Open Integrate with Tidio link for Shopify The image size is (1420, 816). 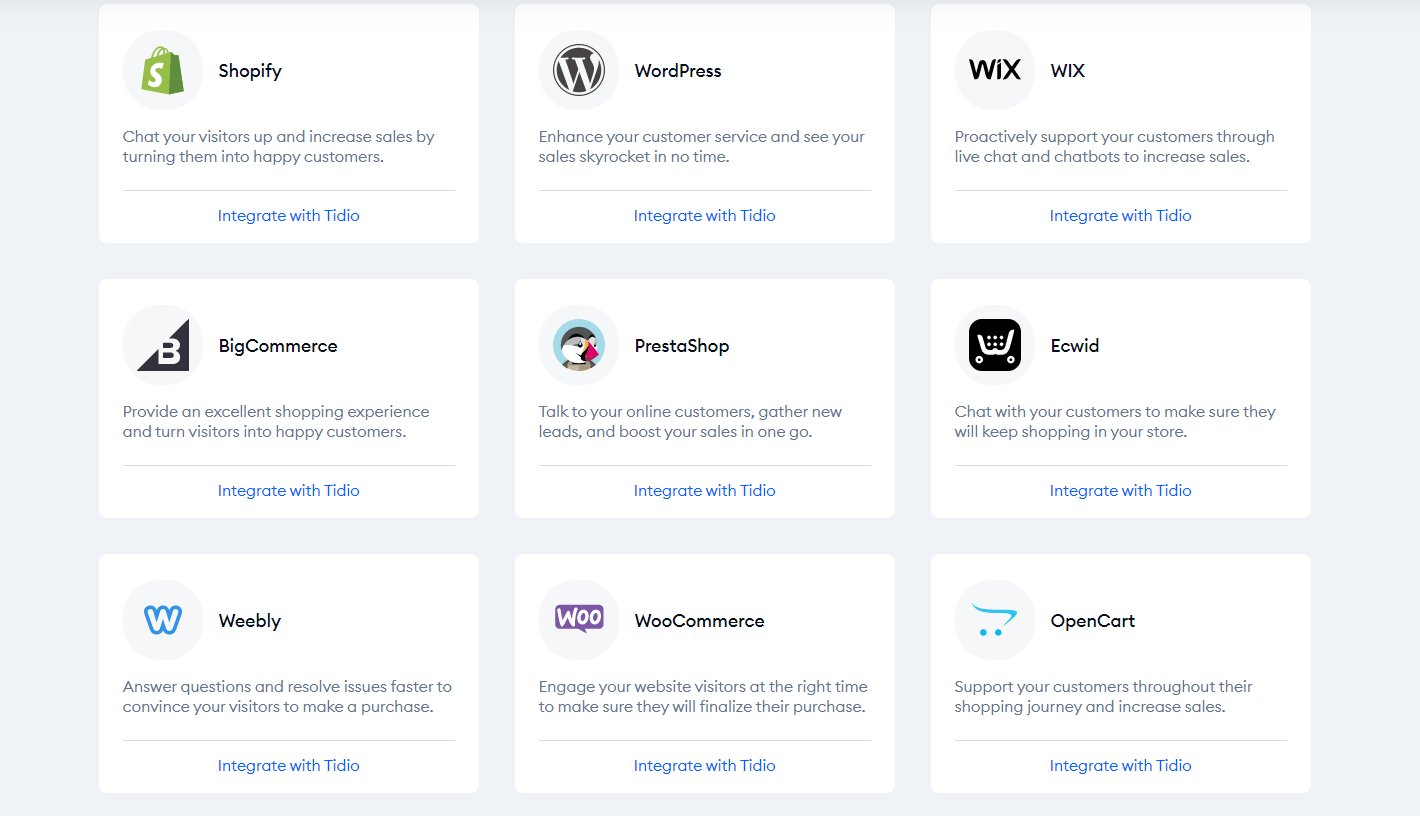tap(289, 215)
